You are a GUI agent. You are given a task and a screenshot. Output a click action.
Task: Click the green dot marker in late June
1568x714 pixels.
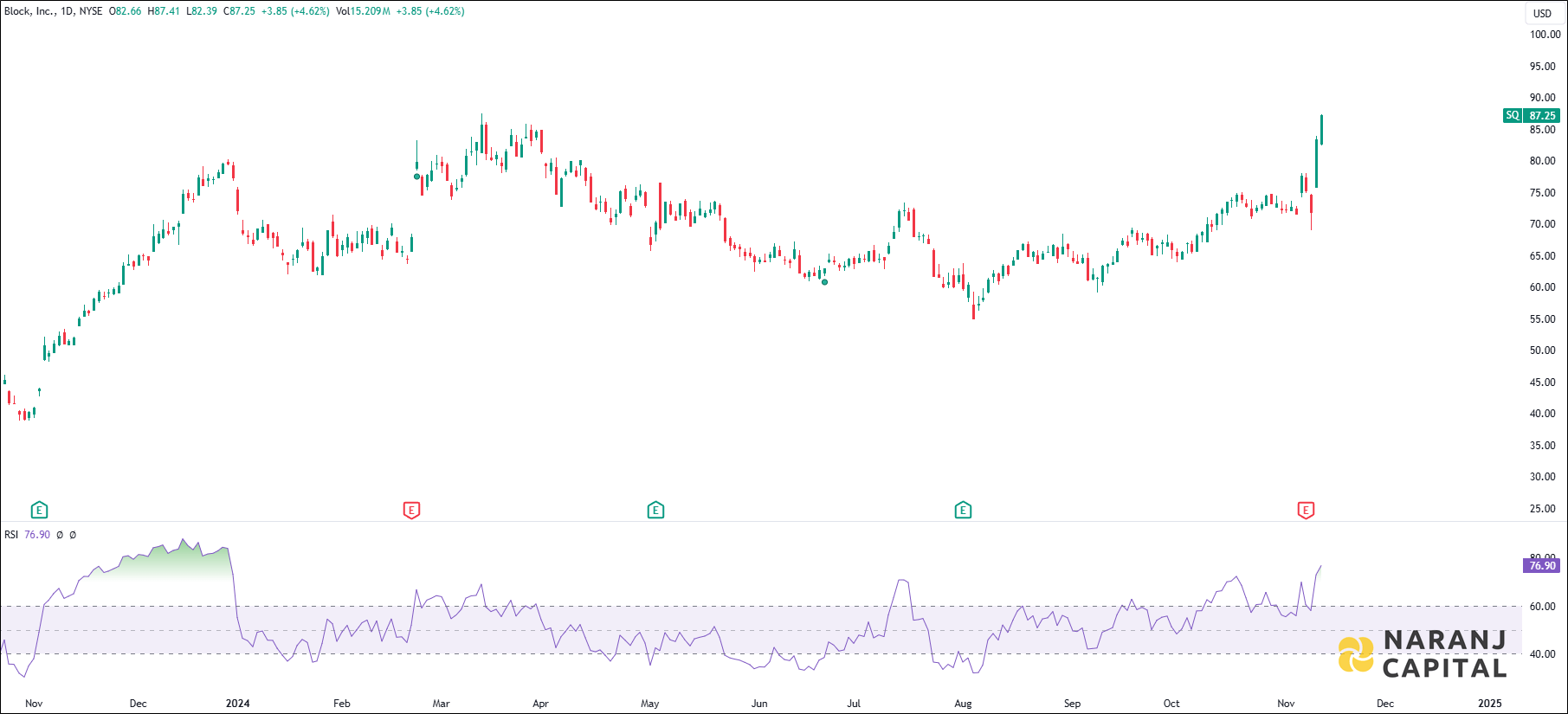[x=824, y=282]
